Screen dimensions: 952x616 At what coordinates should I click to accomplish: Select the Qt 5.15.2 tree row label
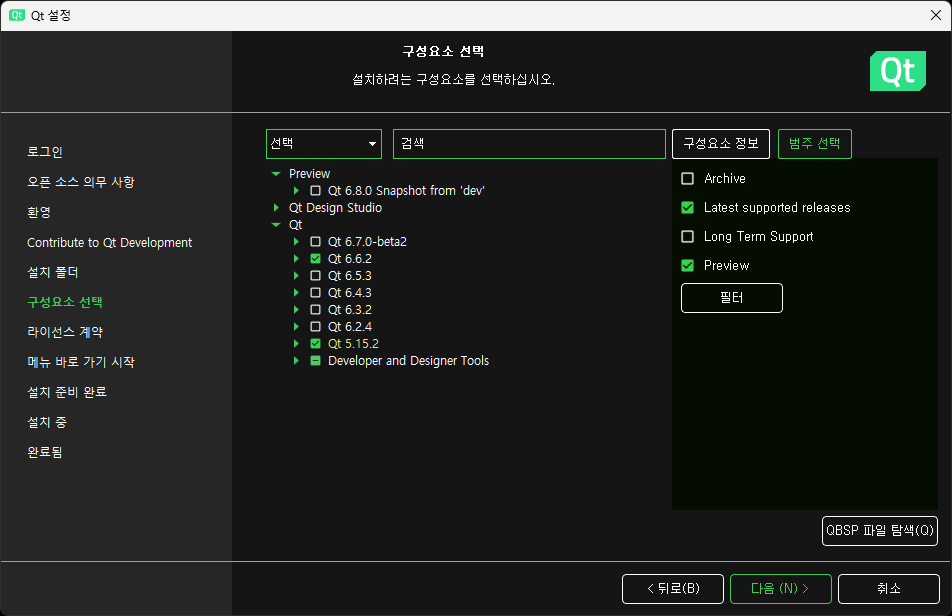[x=353, y=344]
